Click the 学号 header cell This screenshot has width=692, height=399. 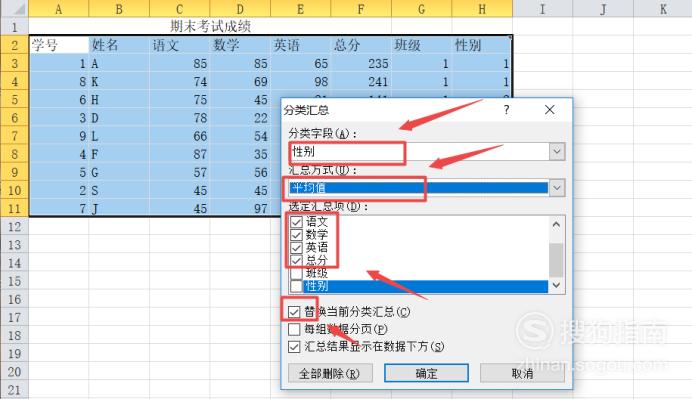tap(59, 45)
